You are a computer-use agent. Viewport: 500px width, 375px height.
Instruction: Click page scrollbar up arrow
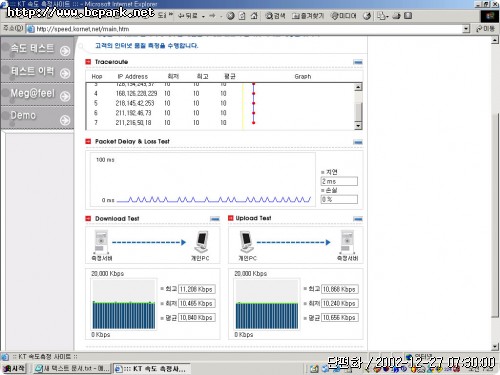coord(495,40)
